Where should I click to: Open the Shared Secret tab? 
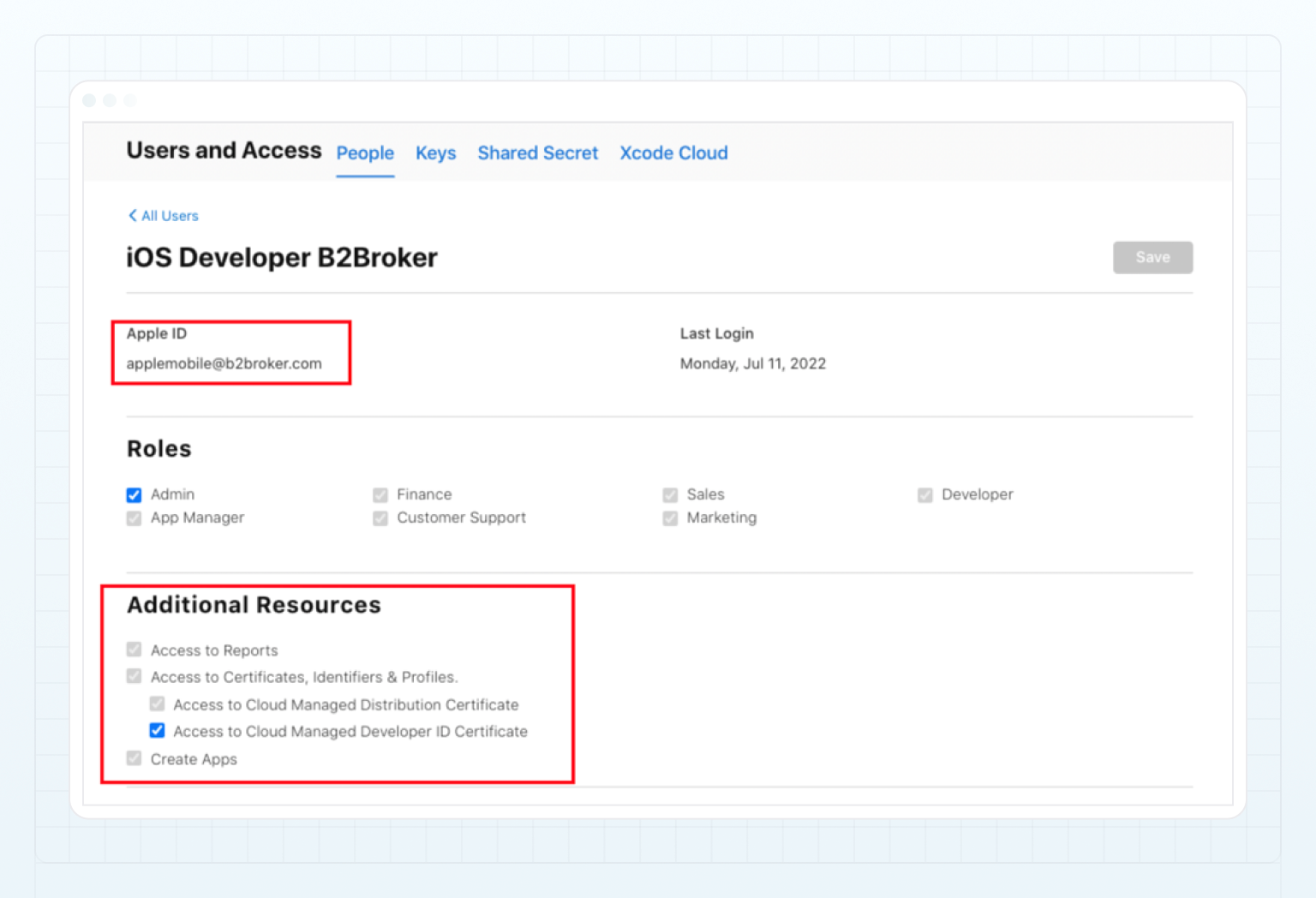tap(537, 153)
